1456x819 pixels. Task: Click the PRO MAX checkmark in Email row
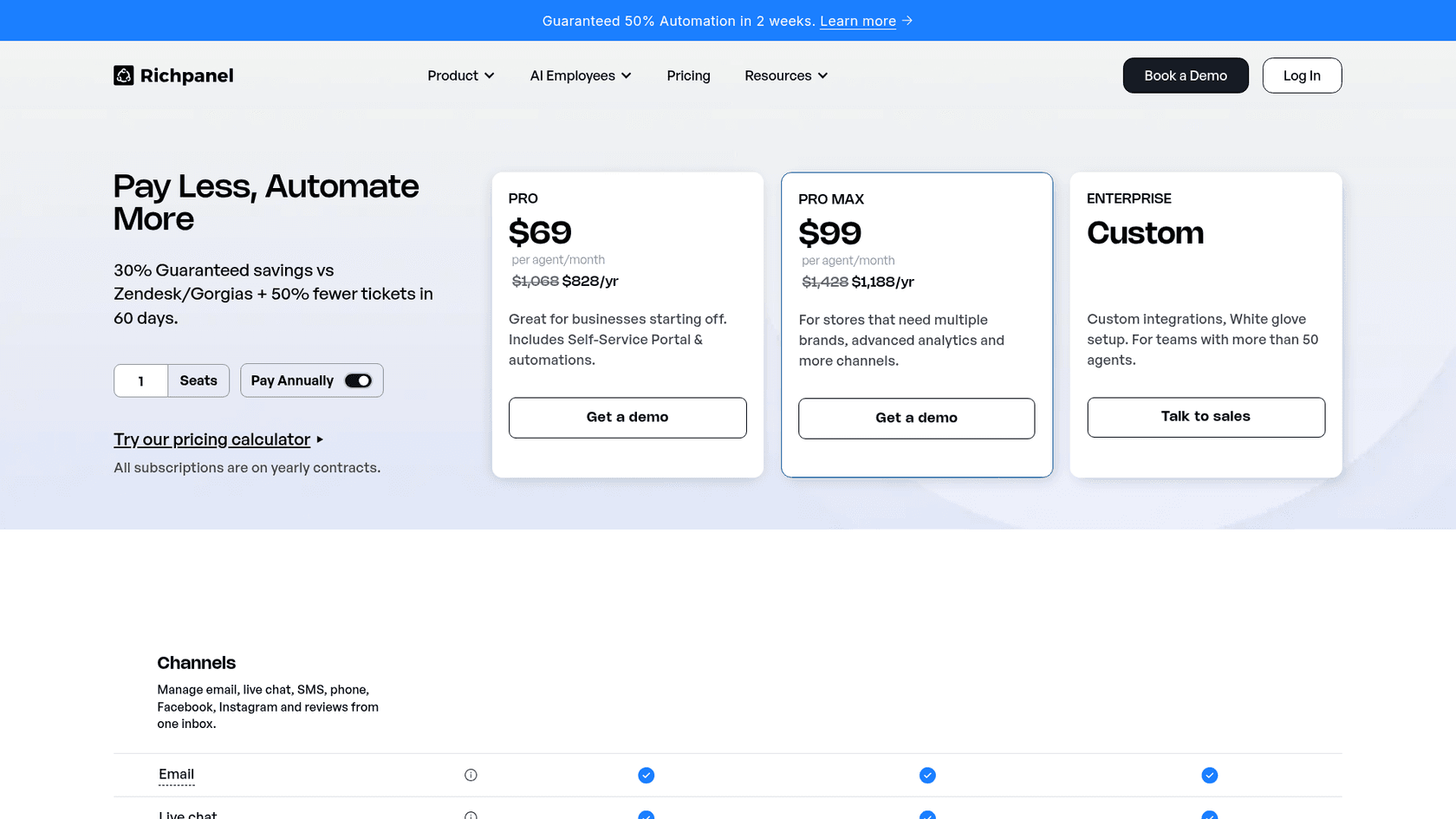927,775
